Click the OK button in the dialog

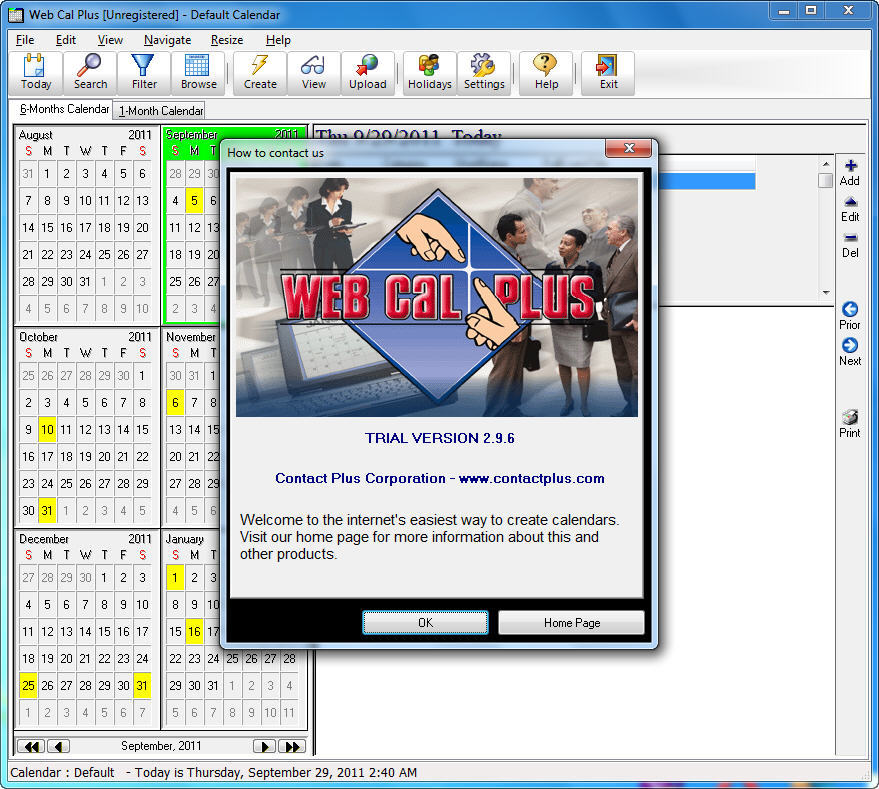(x=425, y=622)
